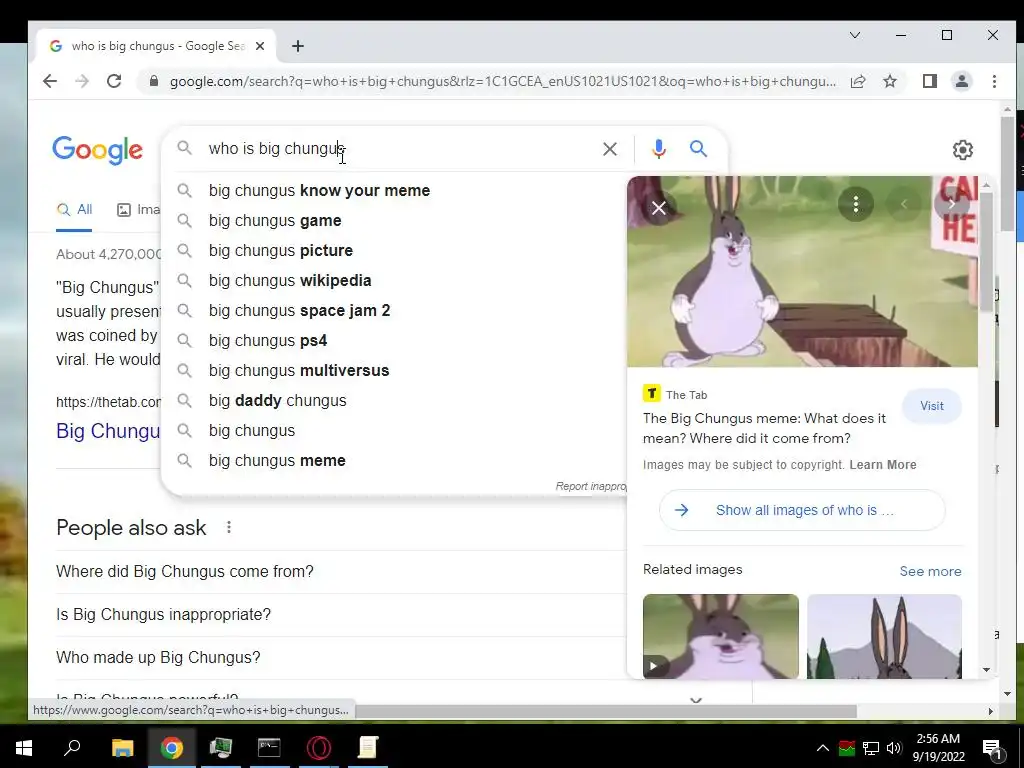Click the page vertical scrollbar up arrow
This screenshot has width=1024, height=768.
[x=1007, y=109]
